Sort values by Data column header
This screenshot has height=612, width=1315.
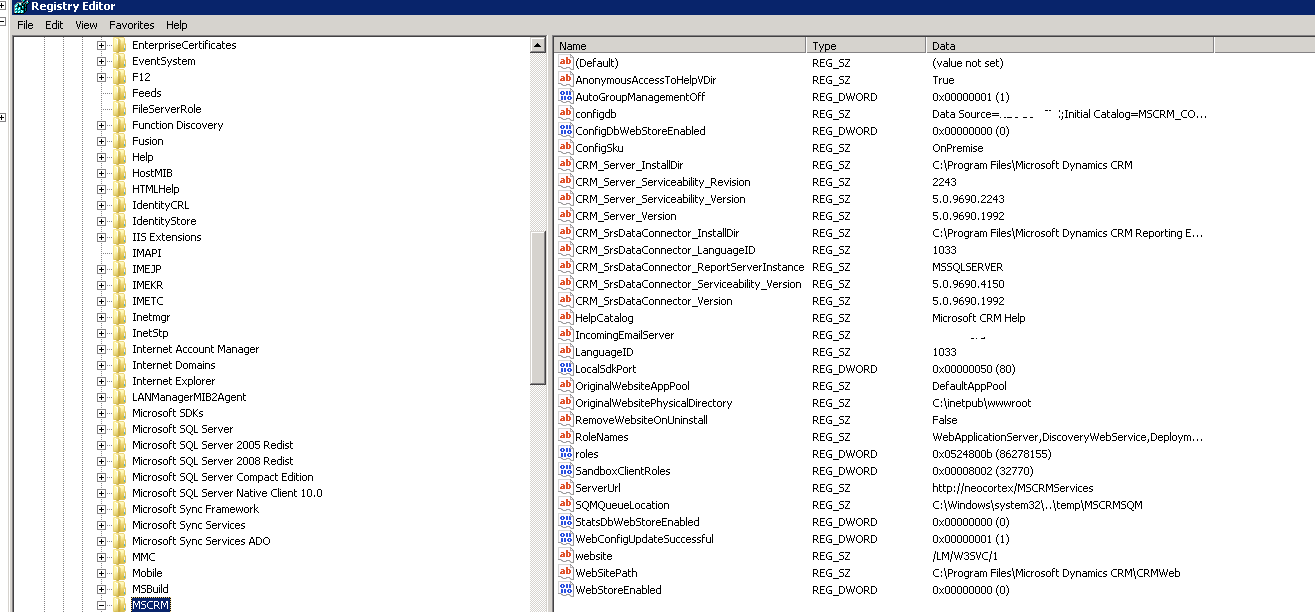pyautogui.click(x=1070, y=46)
